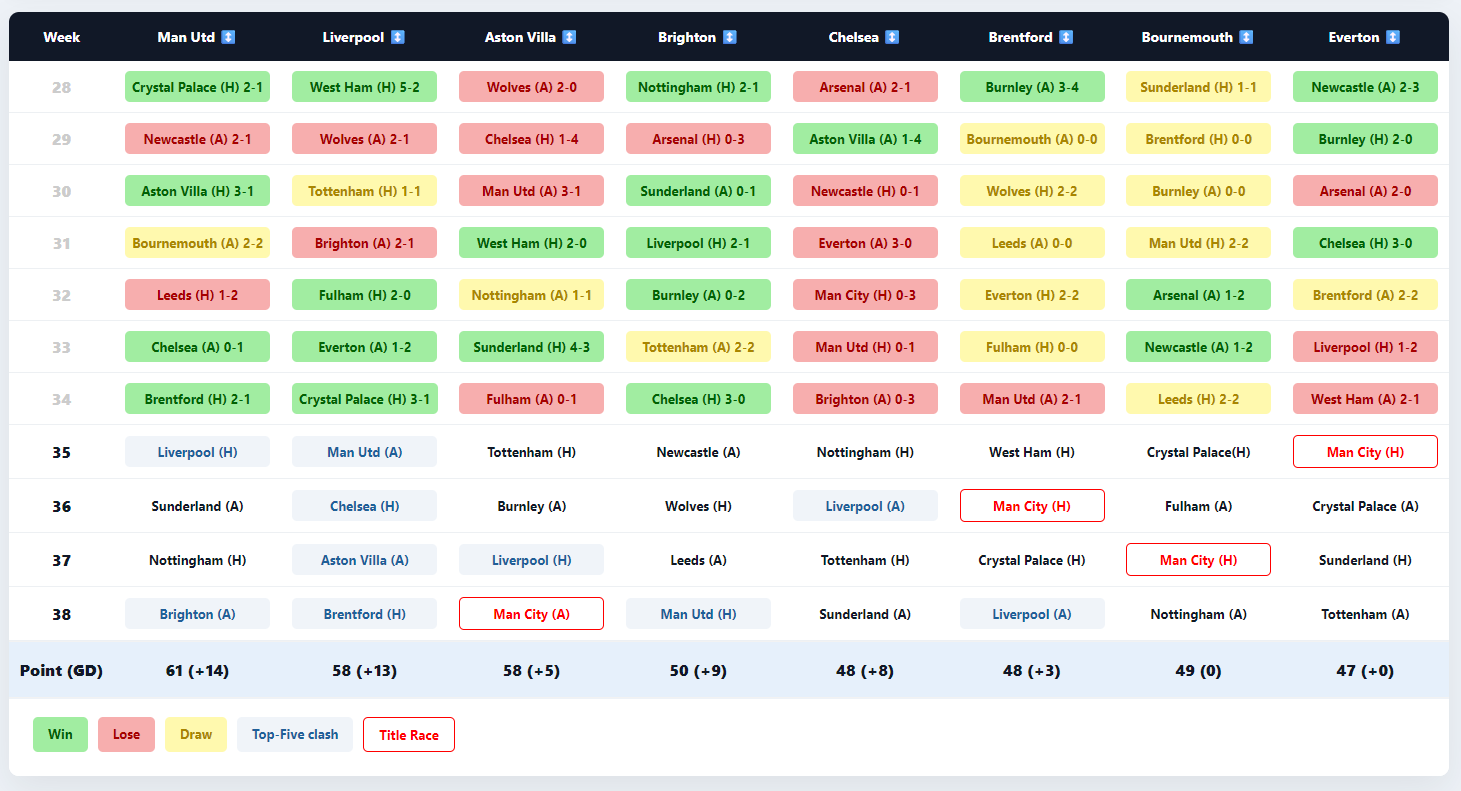Click the sort icon beside Bournemouth
The image size is (1461, 791).
click(x=1246, y=37)
